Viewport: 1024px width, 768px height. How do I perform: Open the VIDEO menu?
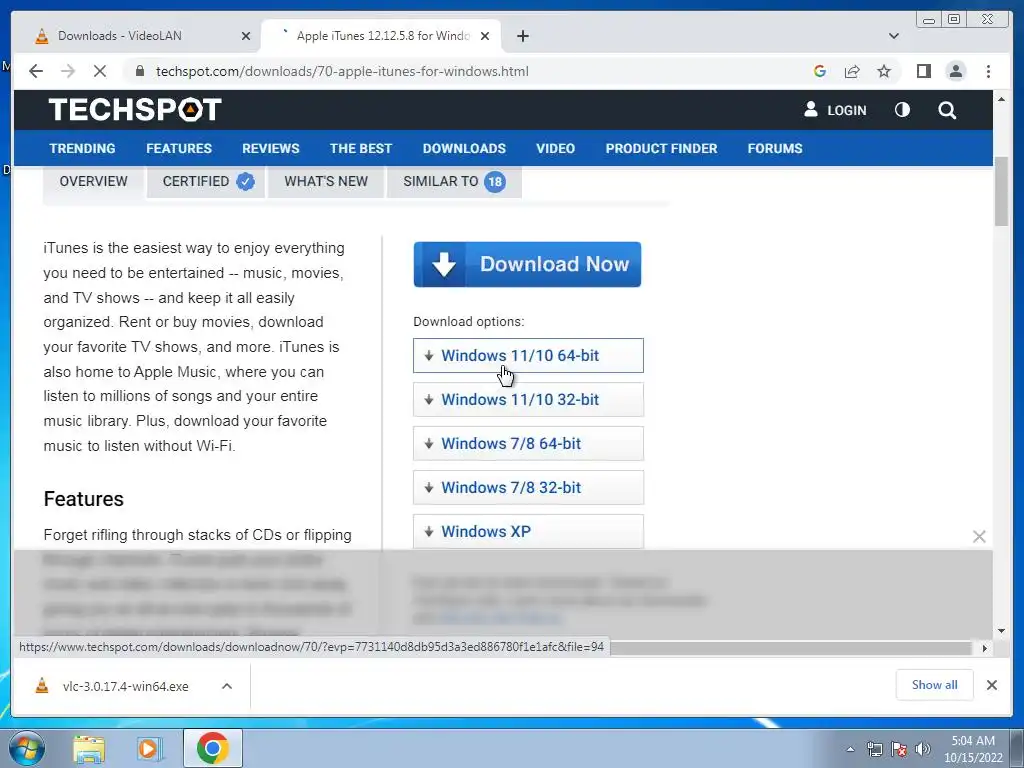point(555,148)
